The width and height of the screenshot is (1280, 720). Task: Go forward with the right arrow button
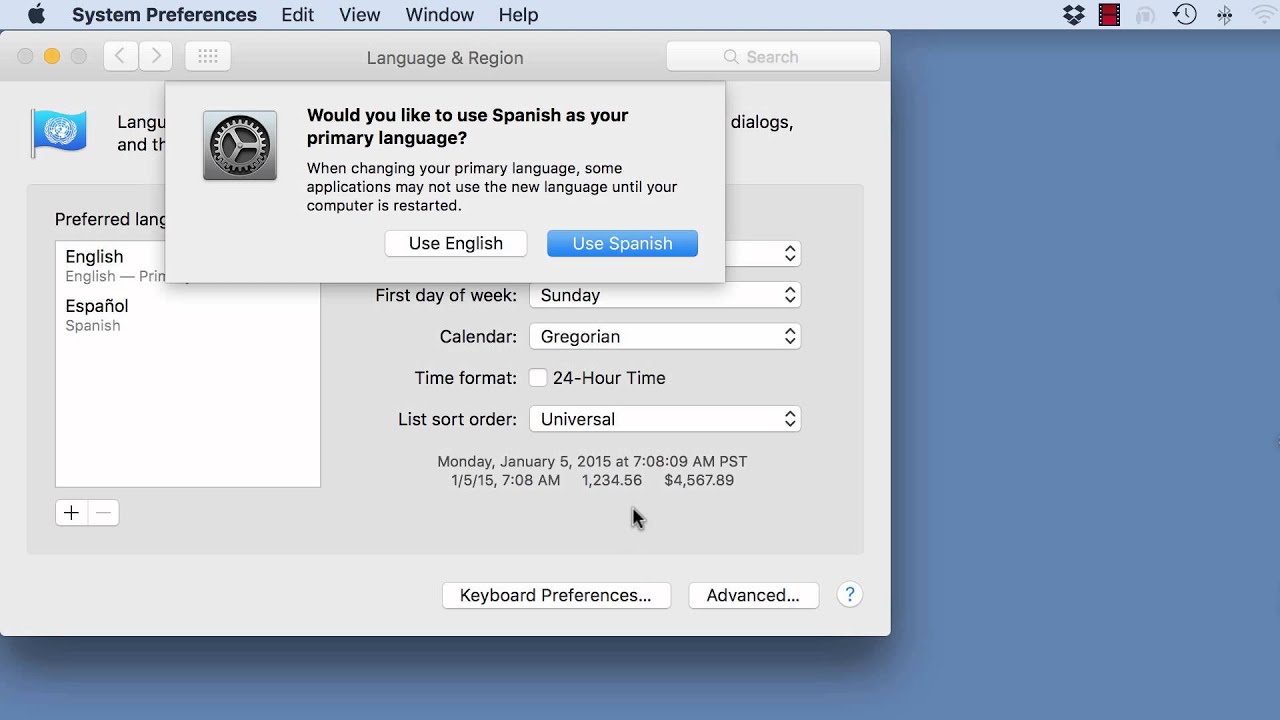[155, 57]
